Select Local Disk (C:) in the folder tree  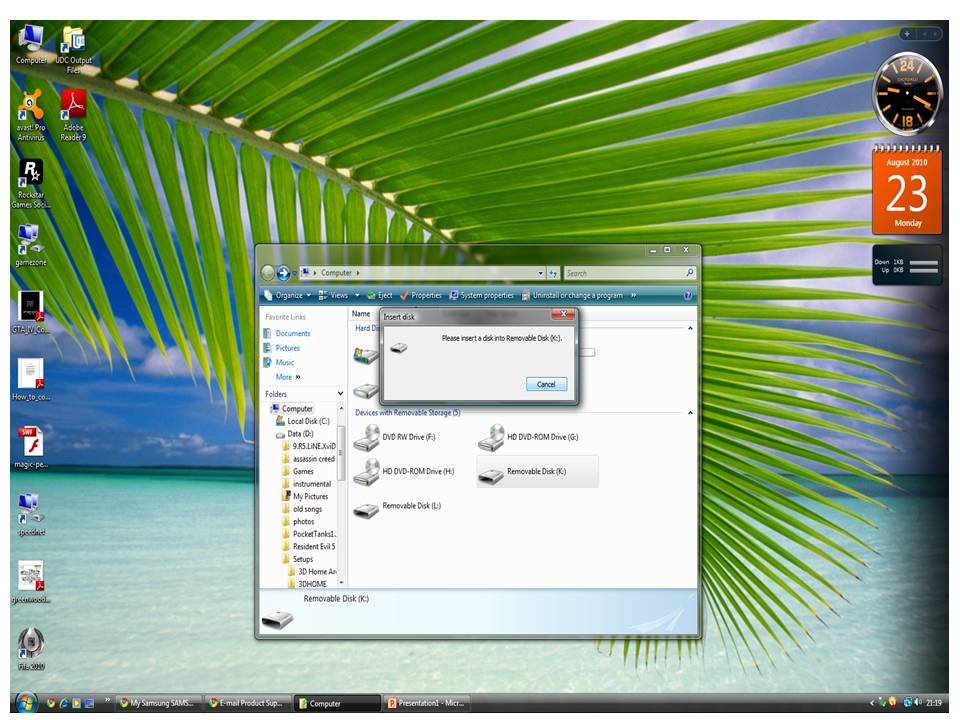point(307,421)
